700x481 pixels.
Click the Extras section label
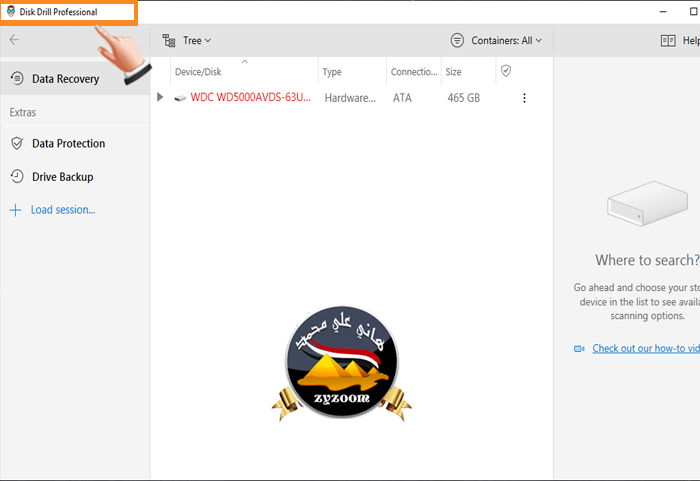[23, 112]
